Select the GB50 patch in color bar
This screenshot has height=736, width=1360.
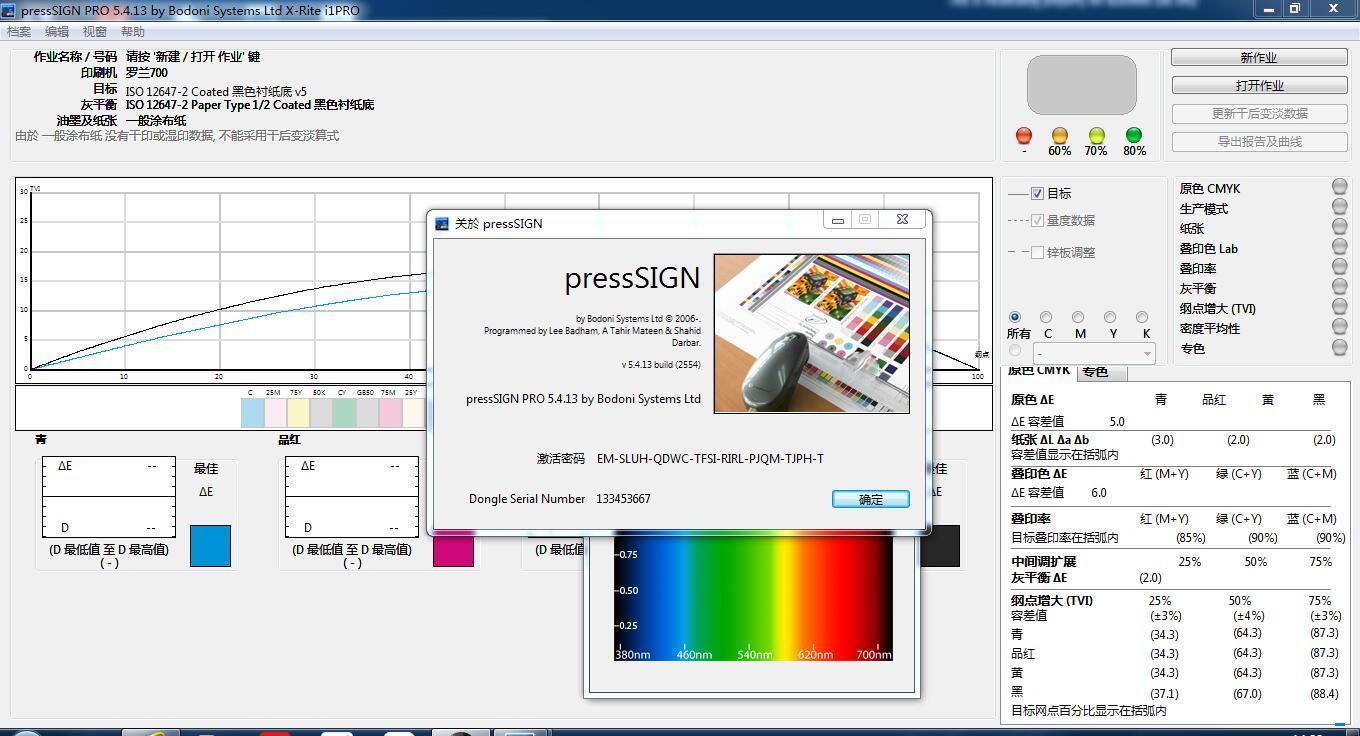pos(367,412)
